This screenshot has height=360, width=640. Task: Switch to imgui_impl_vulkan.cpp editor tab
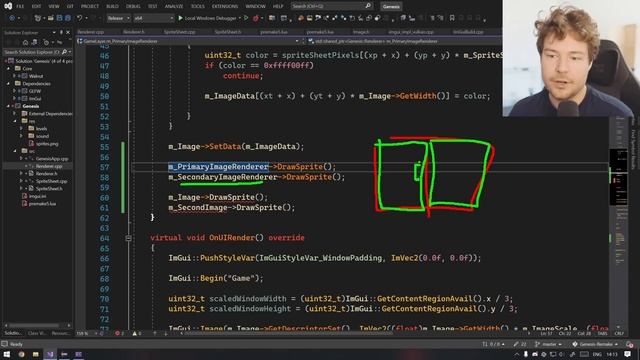(411, 32)
